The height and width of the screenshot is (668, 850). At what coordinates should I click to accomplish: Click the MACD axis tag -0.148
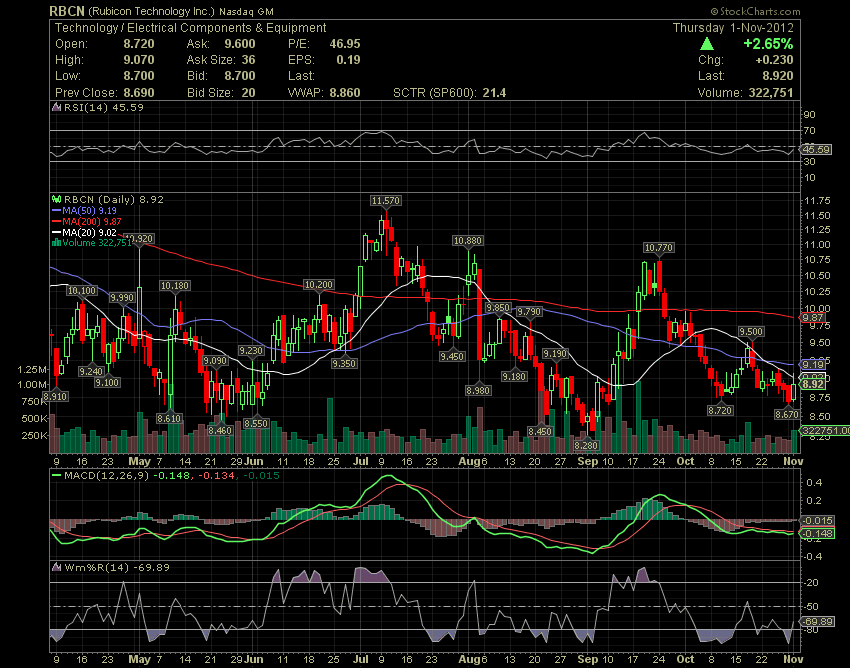(x=818, y=534)
